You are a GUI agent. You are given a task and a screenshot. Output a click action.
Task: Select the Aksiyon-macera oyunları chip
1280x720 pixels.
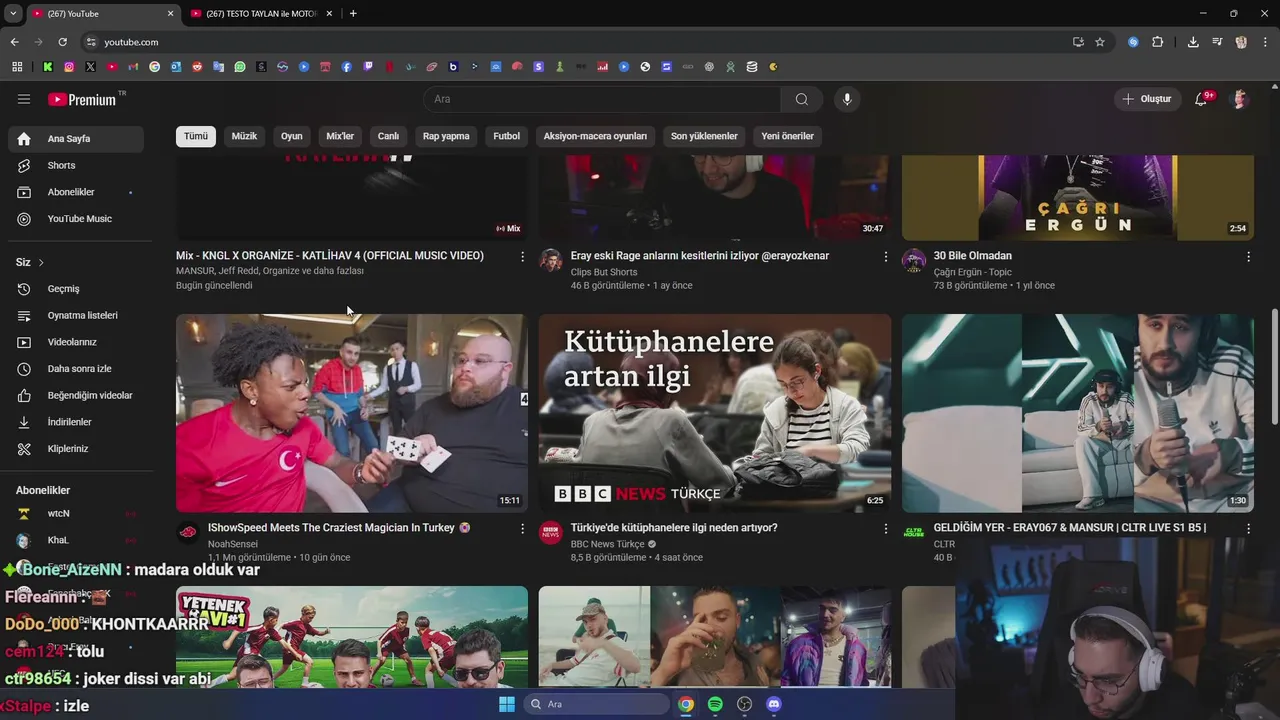coord(595,136)
